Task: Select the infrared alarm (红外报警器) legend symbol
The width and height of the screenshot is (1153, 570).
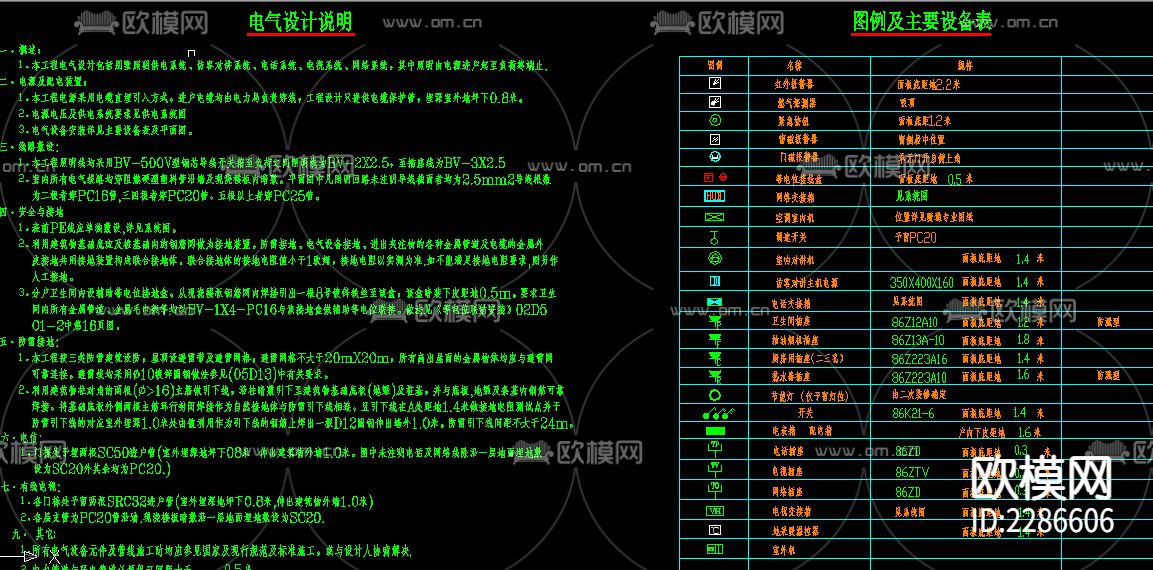Action: (715, 84)
